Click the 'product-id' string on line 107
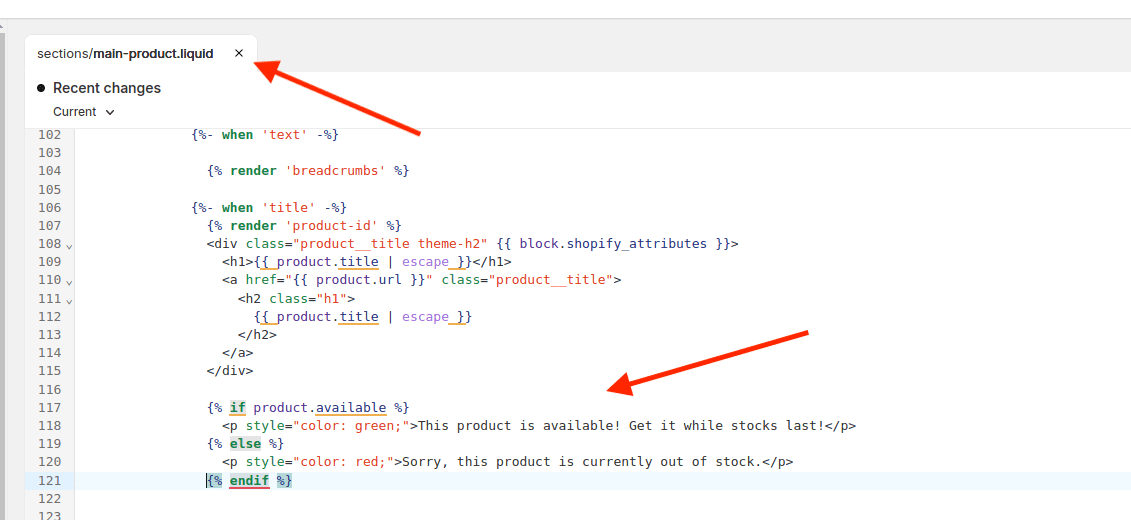 (335, 226)
